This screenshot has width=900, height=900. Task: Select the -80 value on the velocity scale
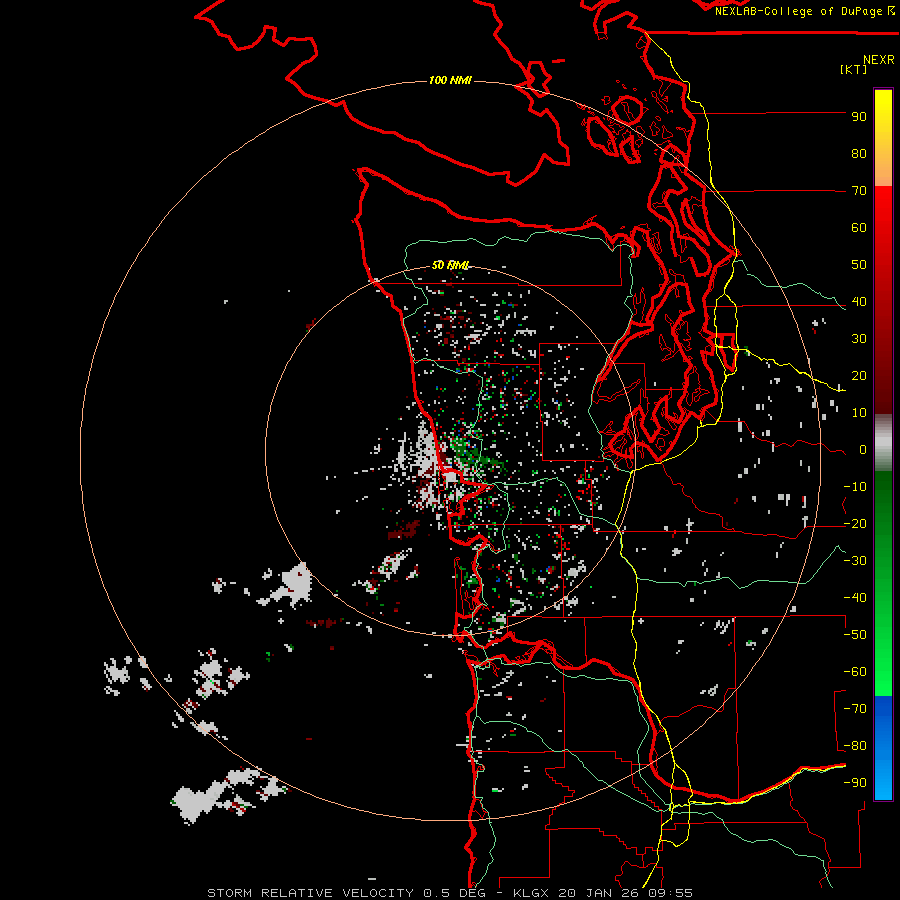[x=855, y=746]
